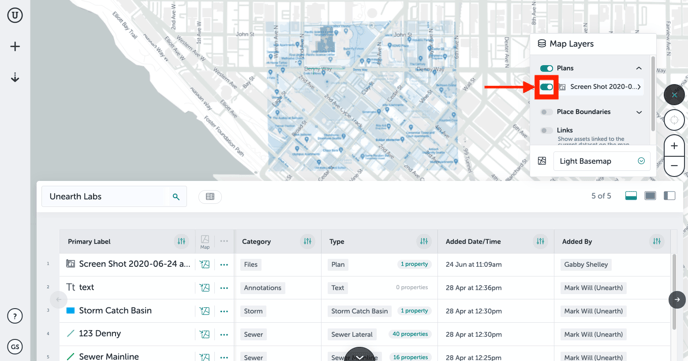Image resolution: width=688 pixels, height=361 pixels.
Task: Click the Gabby Shelley added-by tag
Action: pyautogui.click(x=586, y=264)
